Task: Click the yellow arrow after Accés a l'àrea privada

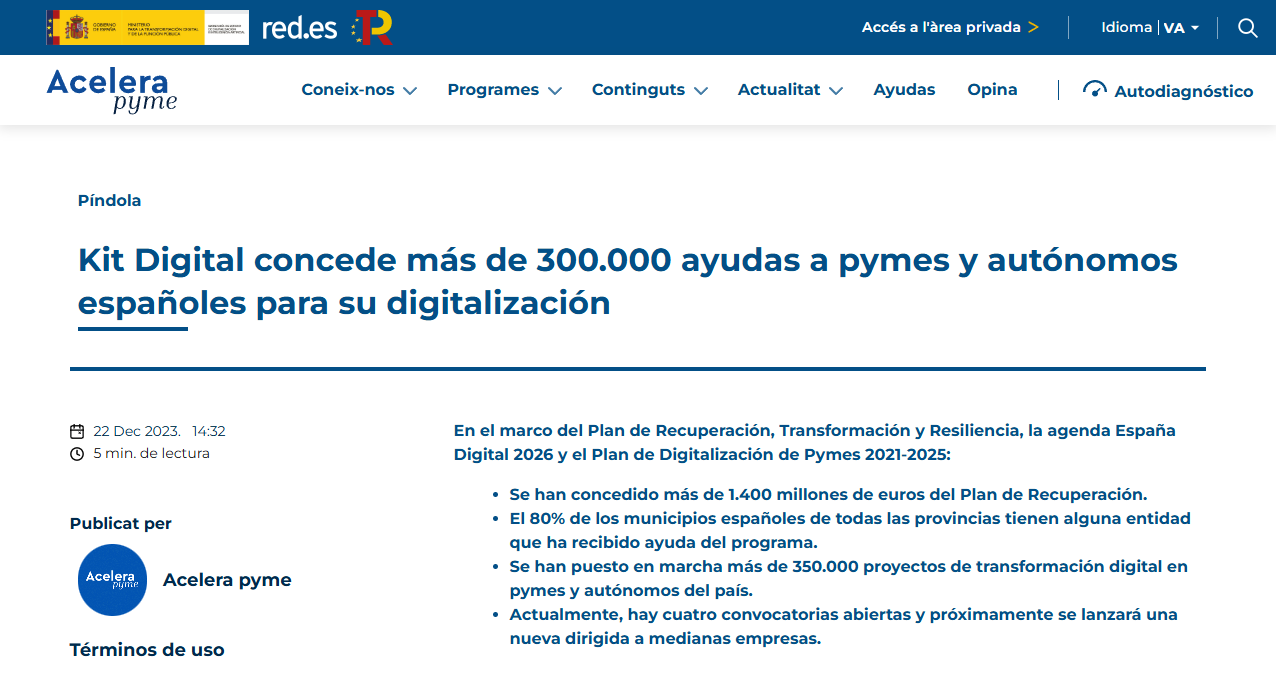Action: (1033, 27)
